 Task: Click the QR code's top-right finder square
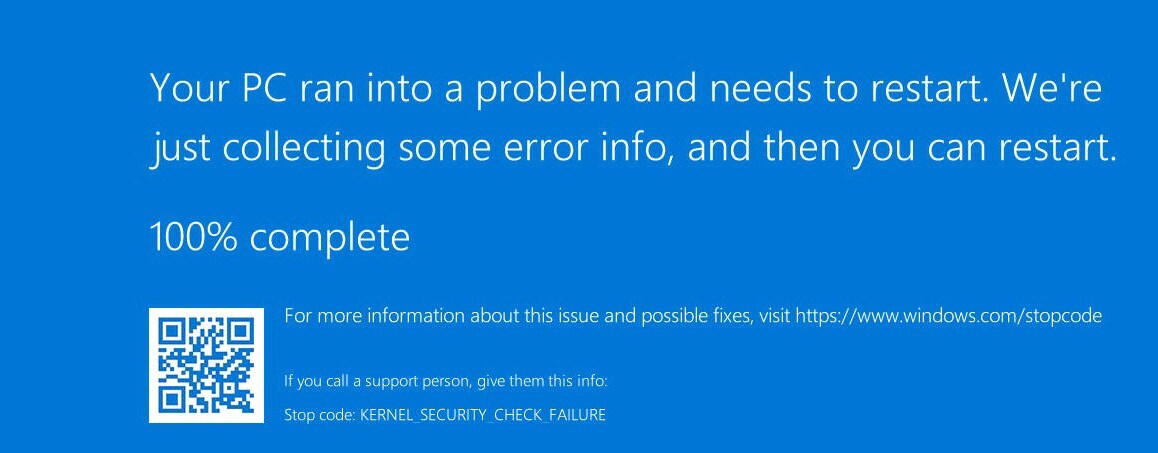click(240, 331)
